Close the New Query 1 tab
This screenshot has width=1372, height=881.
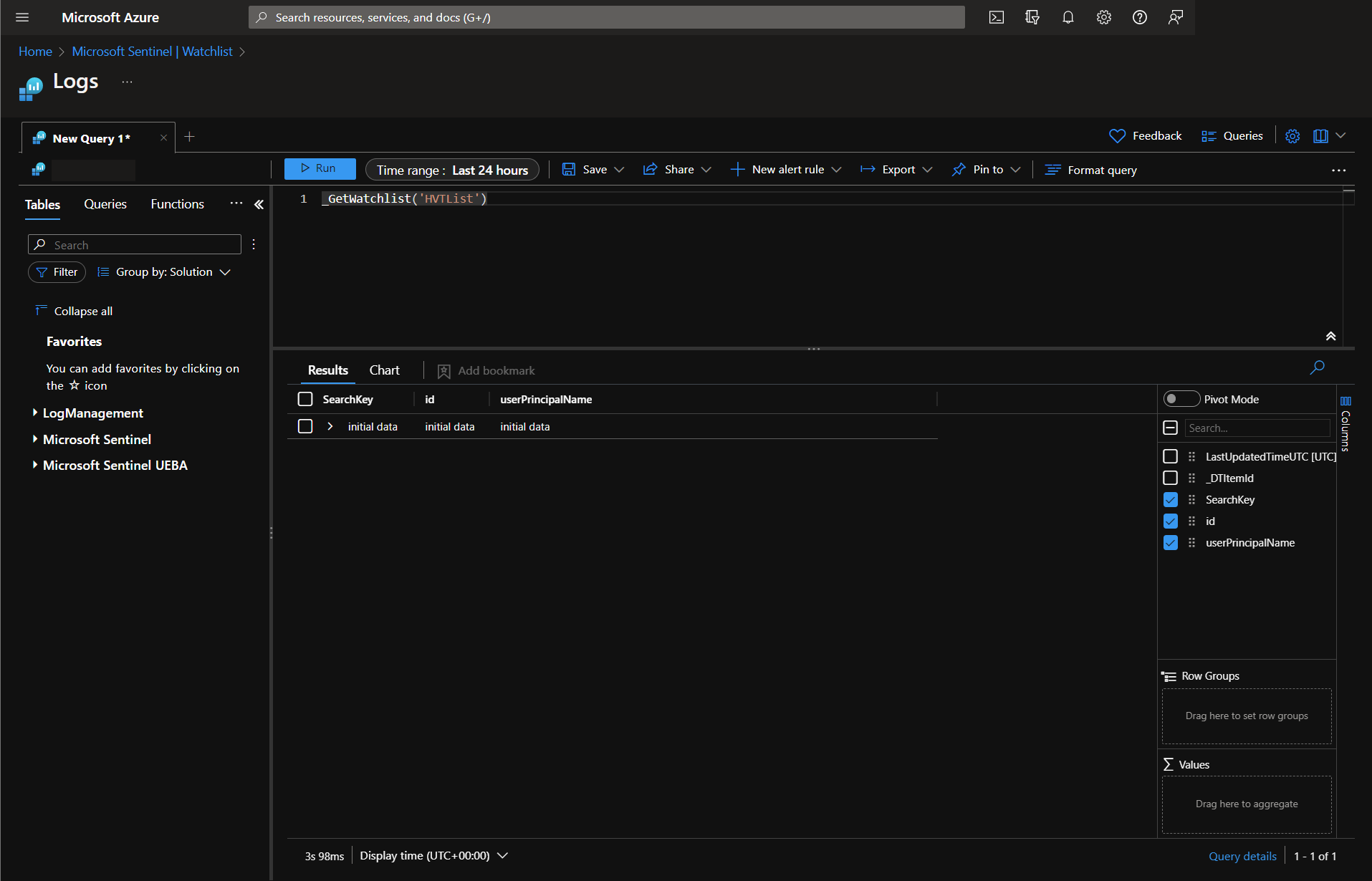click(163, 138)
